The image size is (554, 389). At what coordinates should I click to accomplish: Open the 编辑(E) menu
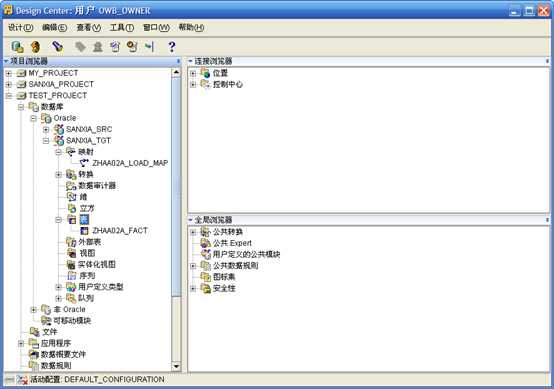pyautogui.click(x=54, y=28)
